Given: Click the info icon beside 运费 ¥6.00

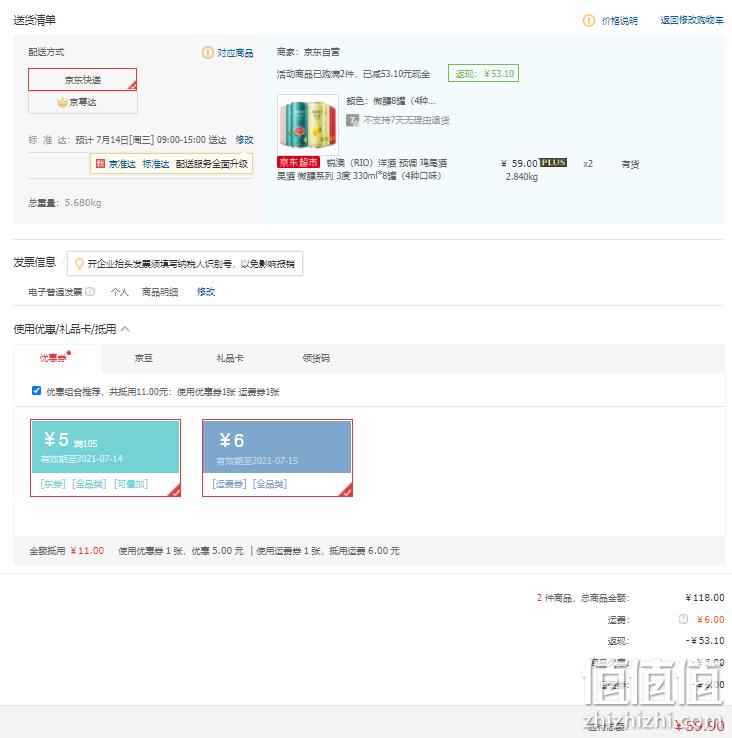Looking at the screenshot, I should coord(683,619).
